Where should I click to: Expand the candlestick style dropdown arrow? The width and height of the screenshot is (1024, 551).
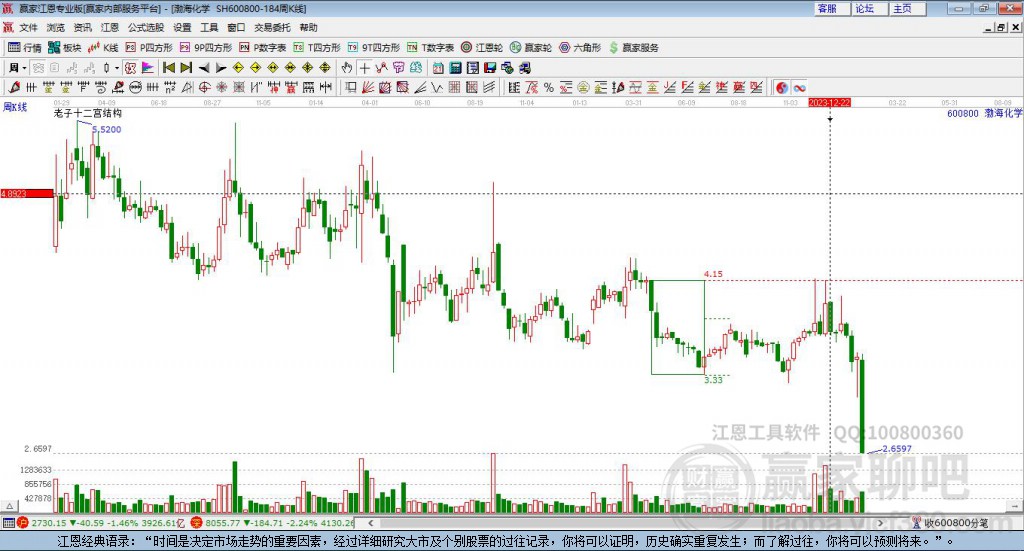point(117,68)
